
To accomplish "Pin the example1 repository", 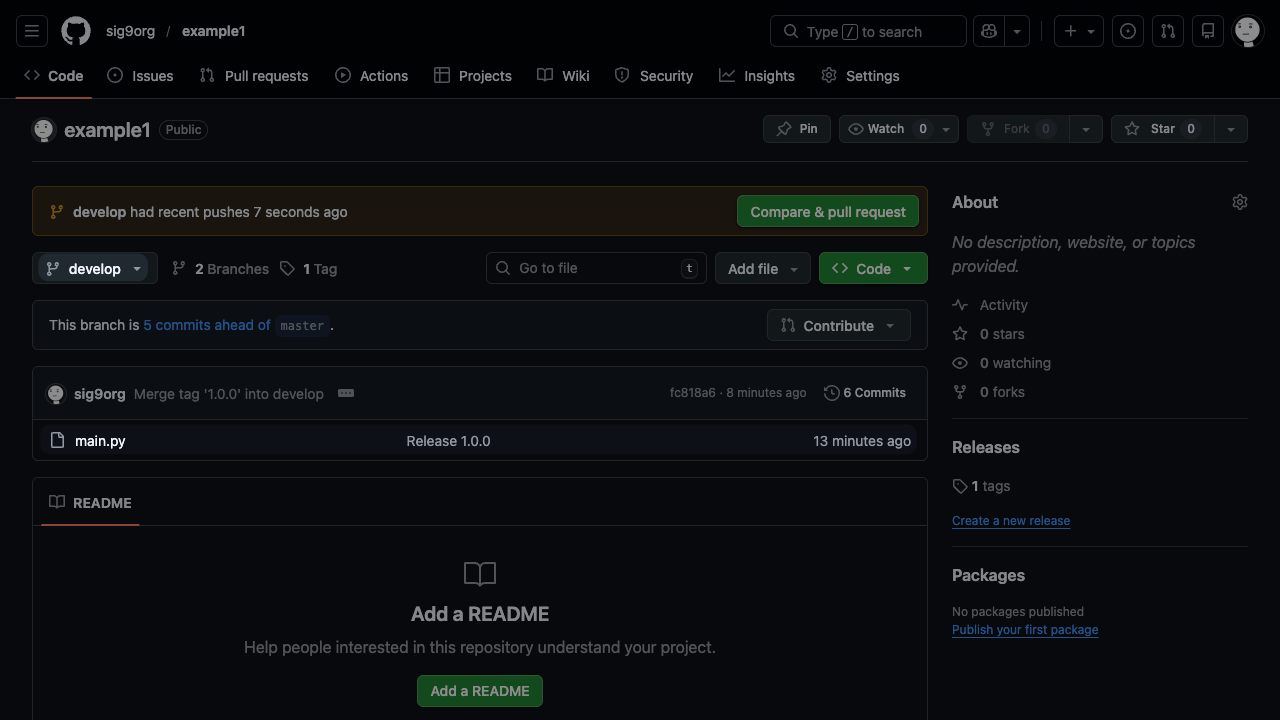I will (x=797, y=129).
